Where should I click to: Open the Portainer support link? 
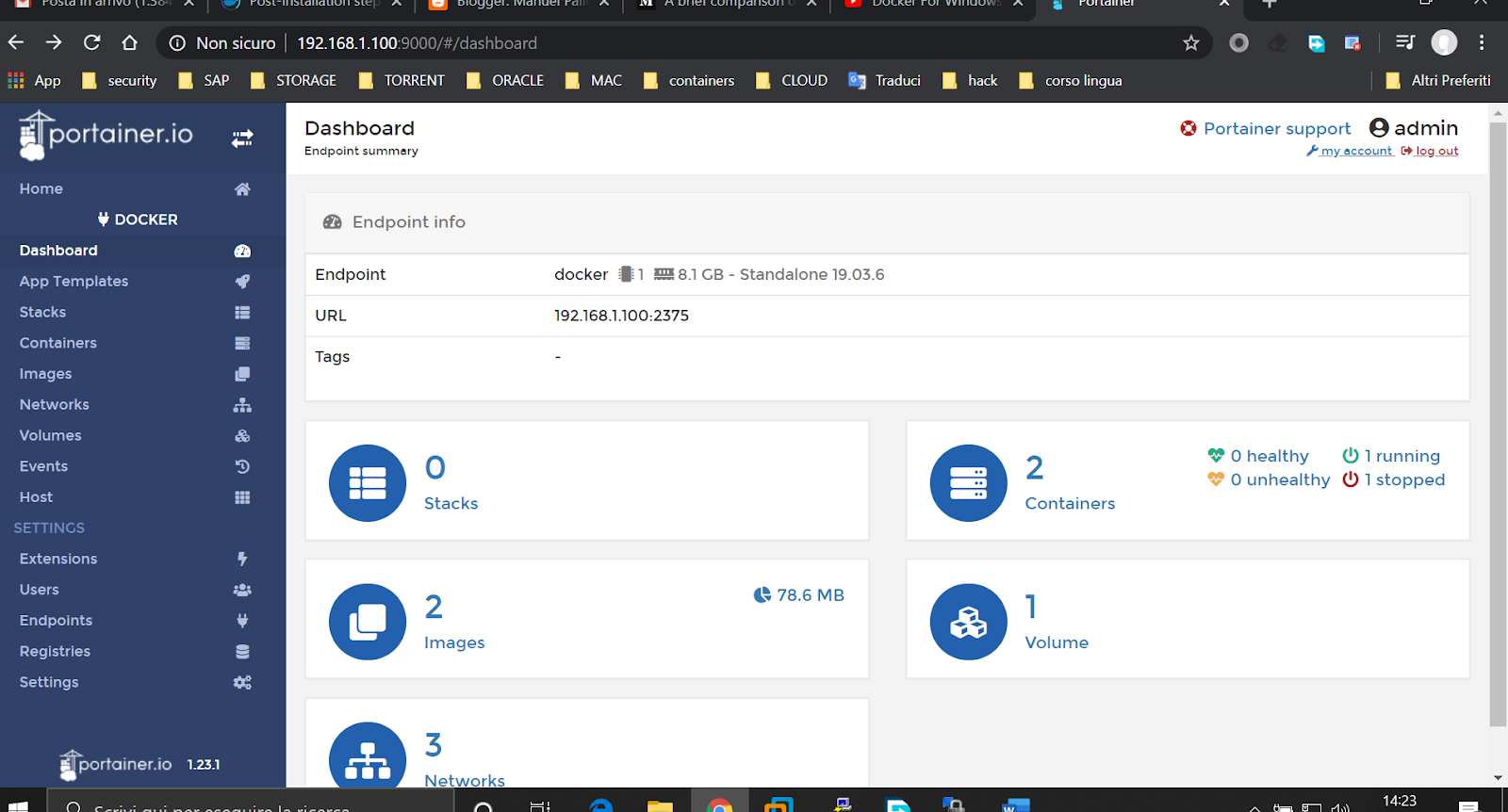[1277, 129]
